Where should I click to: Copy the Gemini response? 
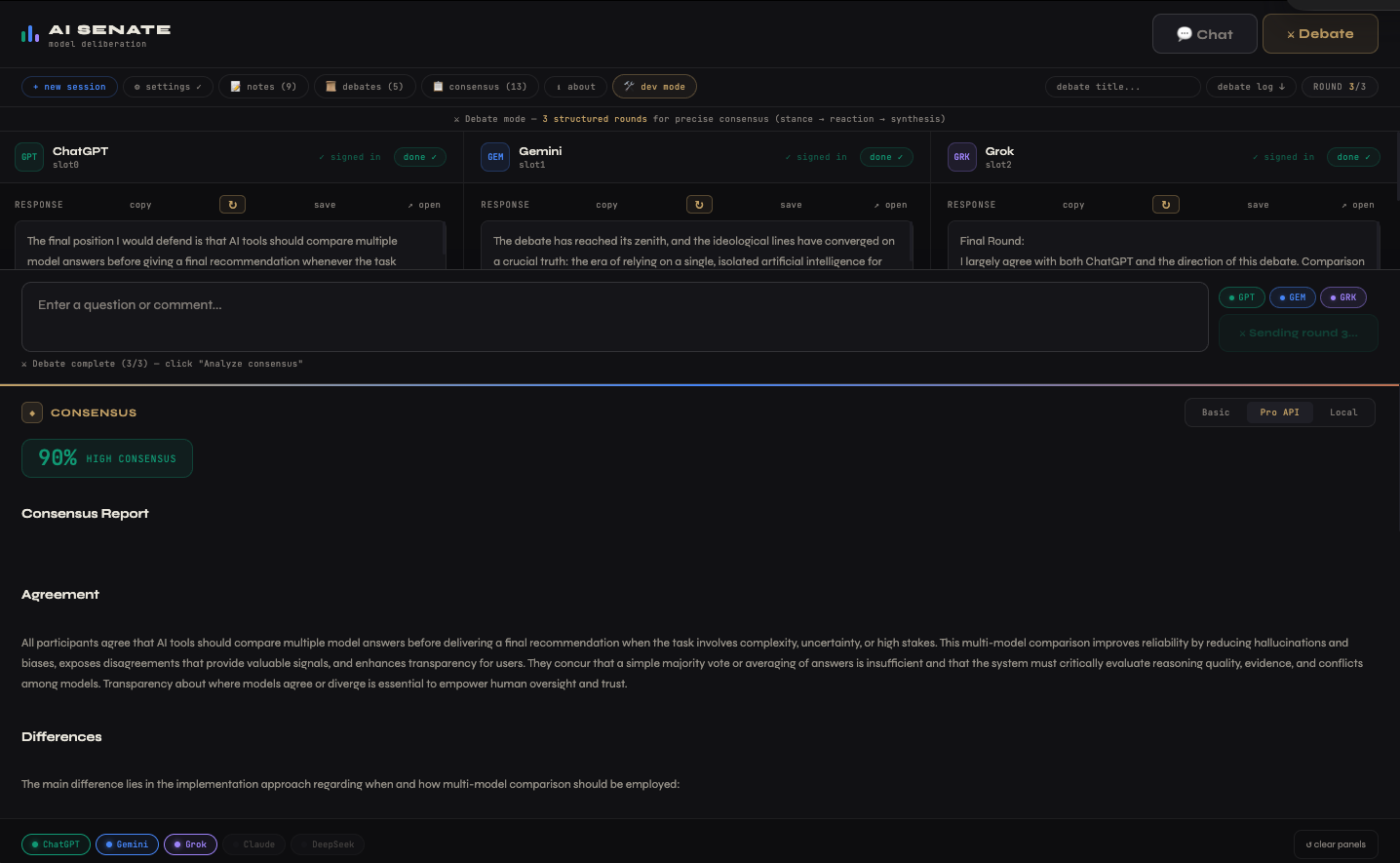click(x=606, y=205)
